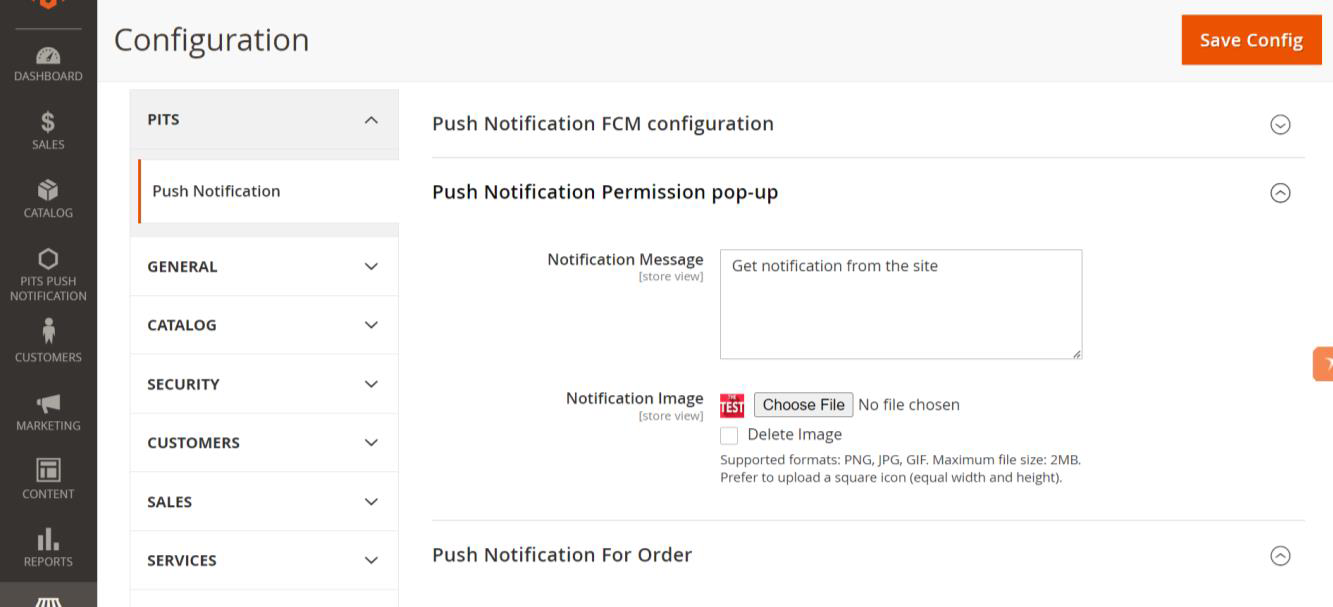The height and width of the screenshot is (607, 1333).
Task: Tick the Delete Image checkbox
Action: (x=729, y=435)
